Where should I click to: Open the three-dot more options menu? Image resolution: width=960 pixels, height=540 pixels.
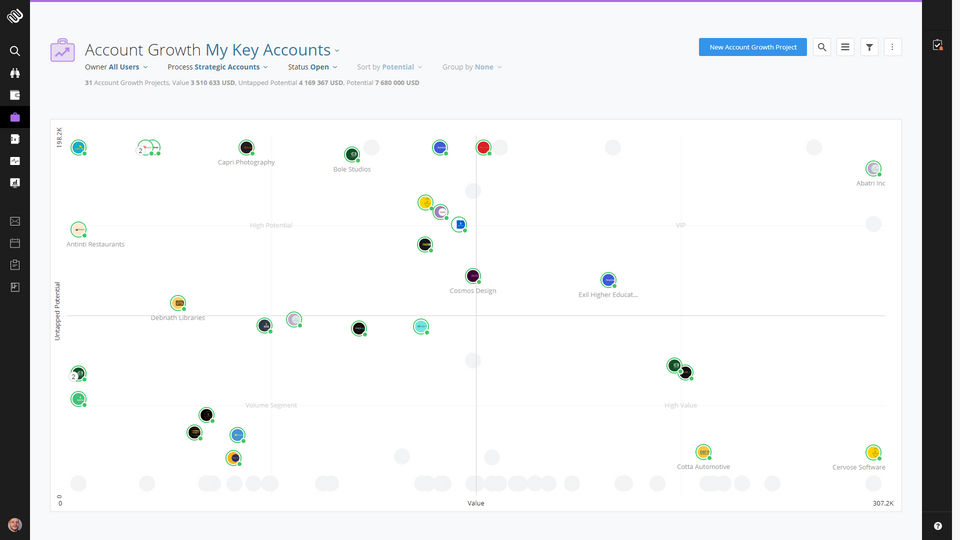[x=893, y=47]
